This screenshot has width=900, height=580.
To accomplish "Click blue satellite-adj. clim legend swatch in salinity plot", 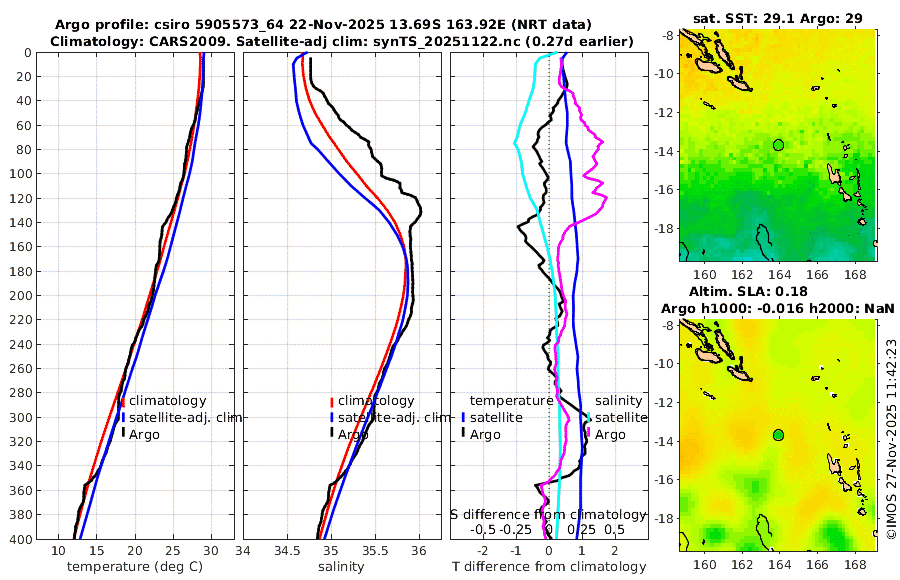I will coord(332,418).
